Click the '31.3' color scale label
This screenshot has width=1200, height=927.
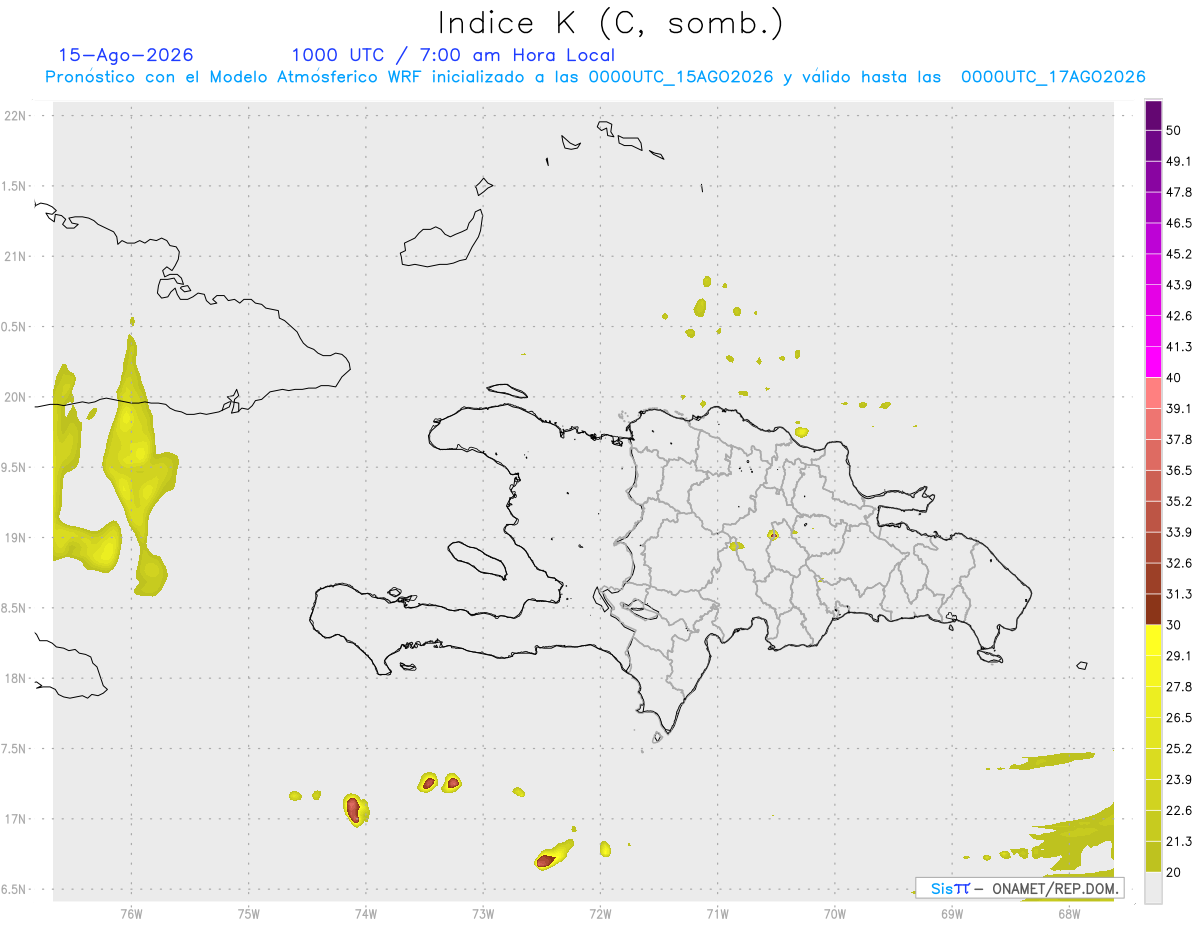coord(1179,594)
